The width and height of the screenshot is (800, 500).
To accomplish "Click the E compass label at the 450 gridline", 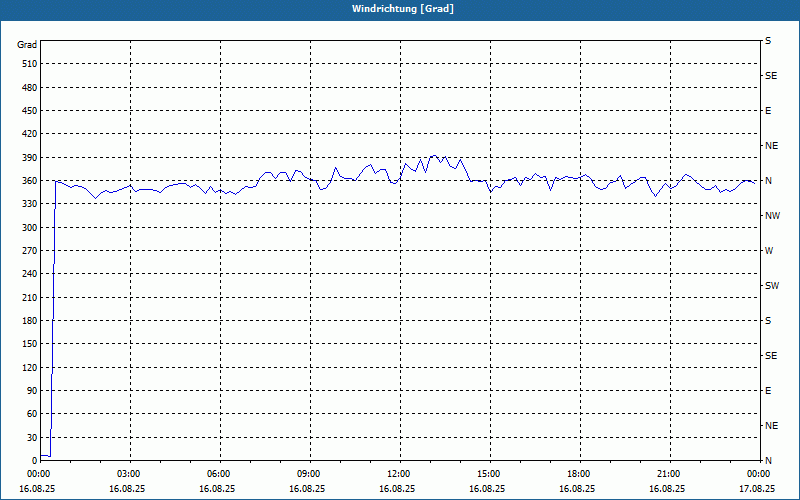I will pyautogui.click(x=768, y=111).
